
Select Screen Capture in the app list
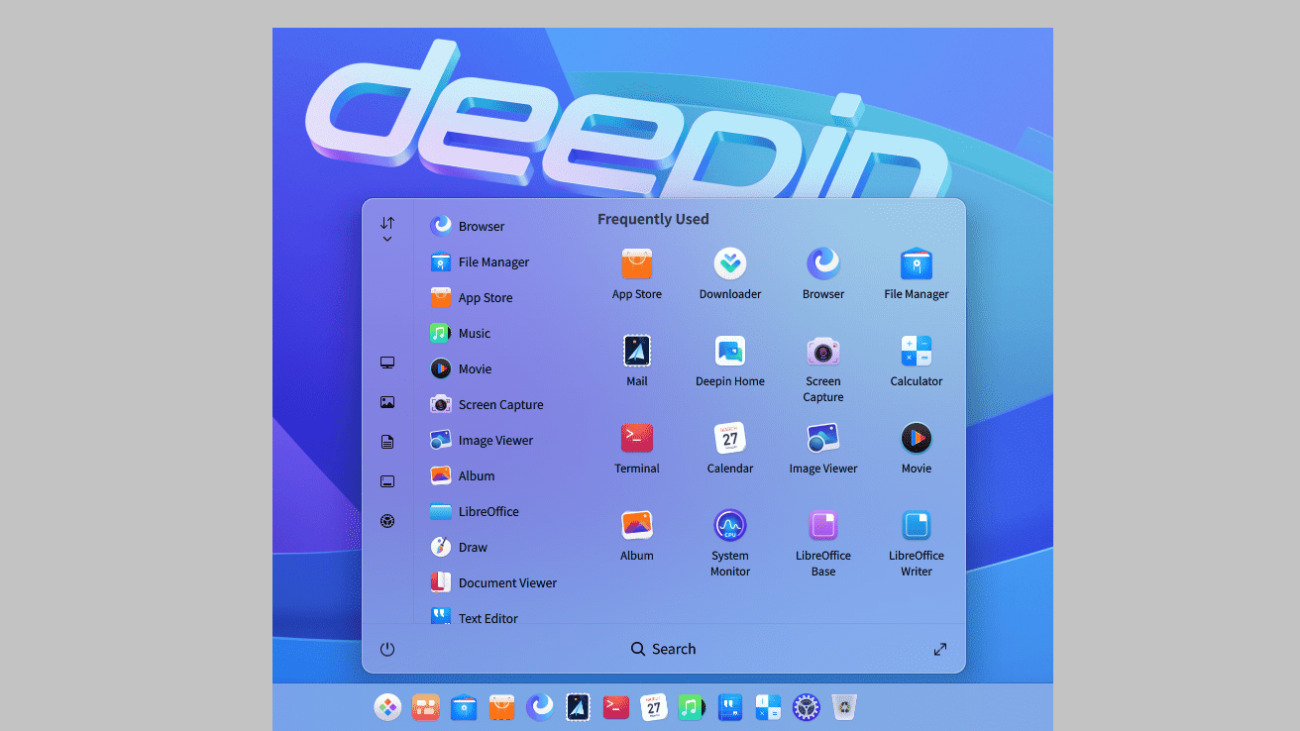(487, 405)
